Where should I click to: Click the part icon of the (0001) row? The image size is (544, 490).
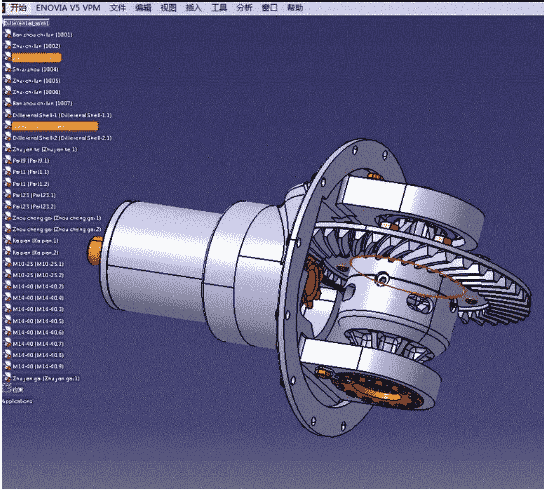(8, 34)
